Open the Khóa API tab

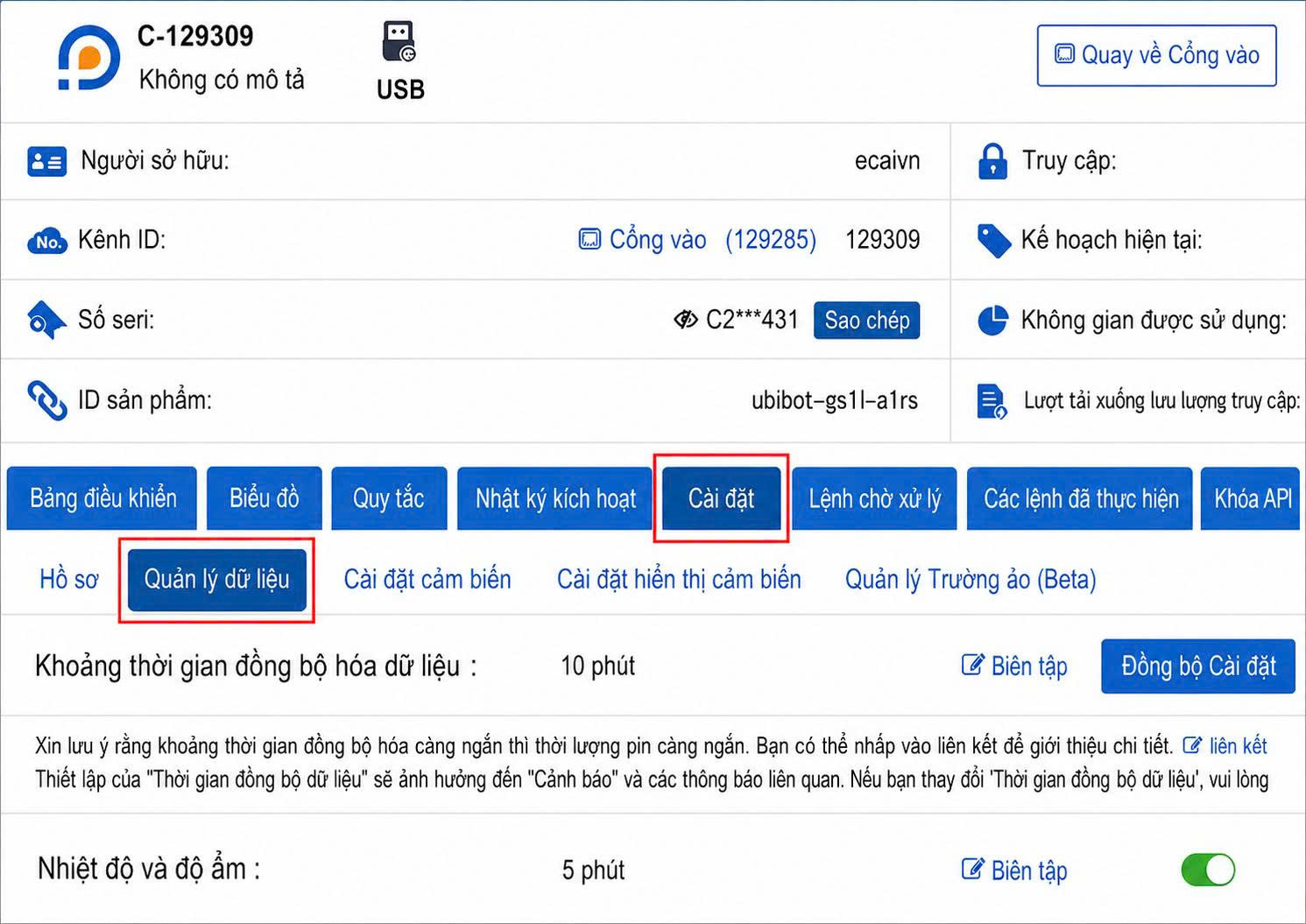pyautogui.click(x=1251, y=498)
